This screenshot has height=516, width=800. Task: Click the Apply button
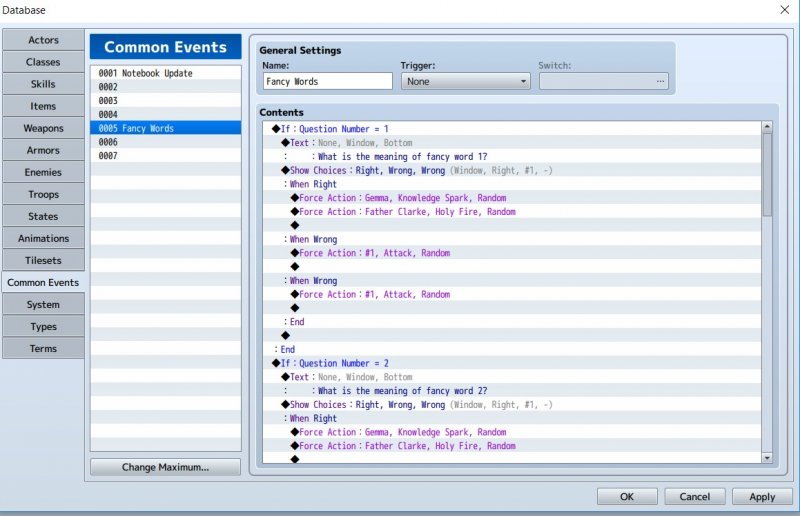762,497
